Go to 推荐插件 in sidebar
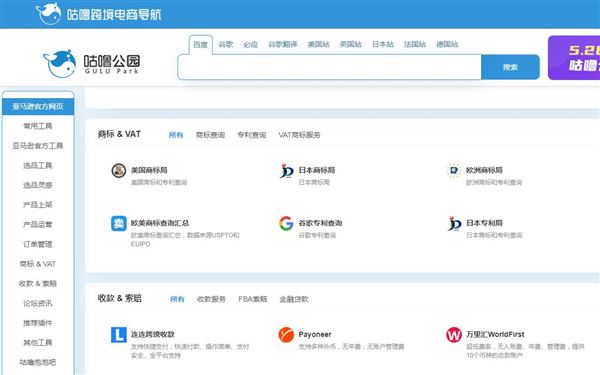Image resolution: width=600 pixels, height=375 pixels. pyautogui.click(x=38, y=323)
